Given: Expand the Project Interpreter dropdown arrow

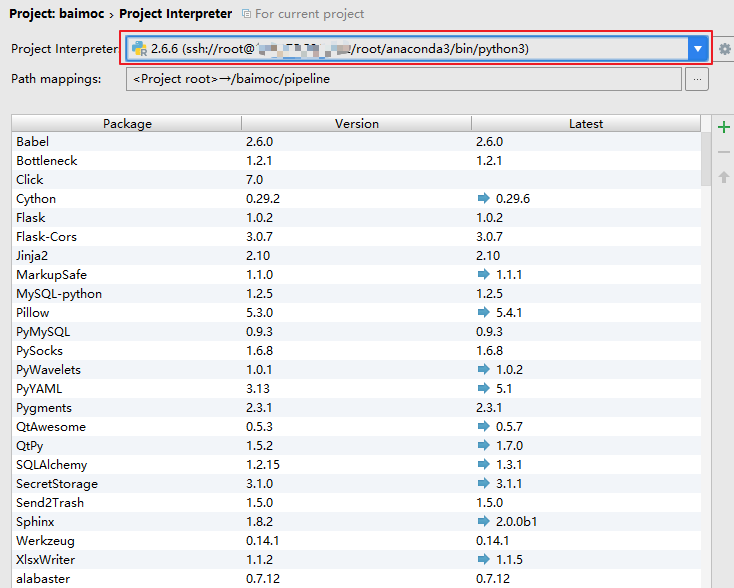Looking at the screenshot, I should [697, 49].
